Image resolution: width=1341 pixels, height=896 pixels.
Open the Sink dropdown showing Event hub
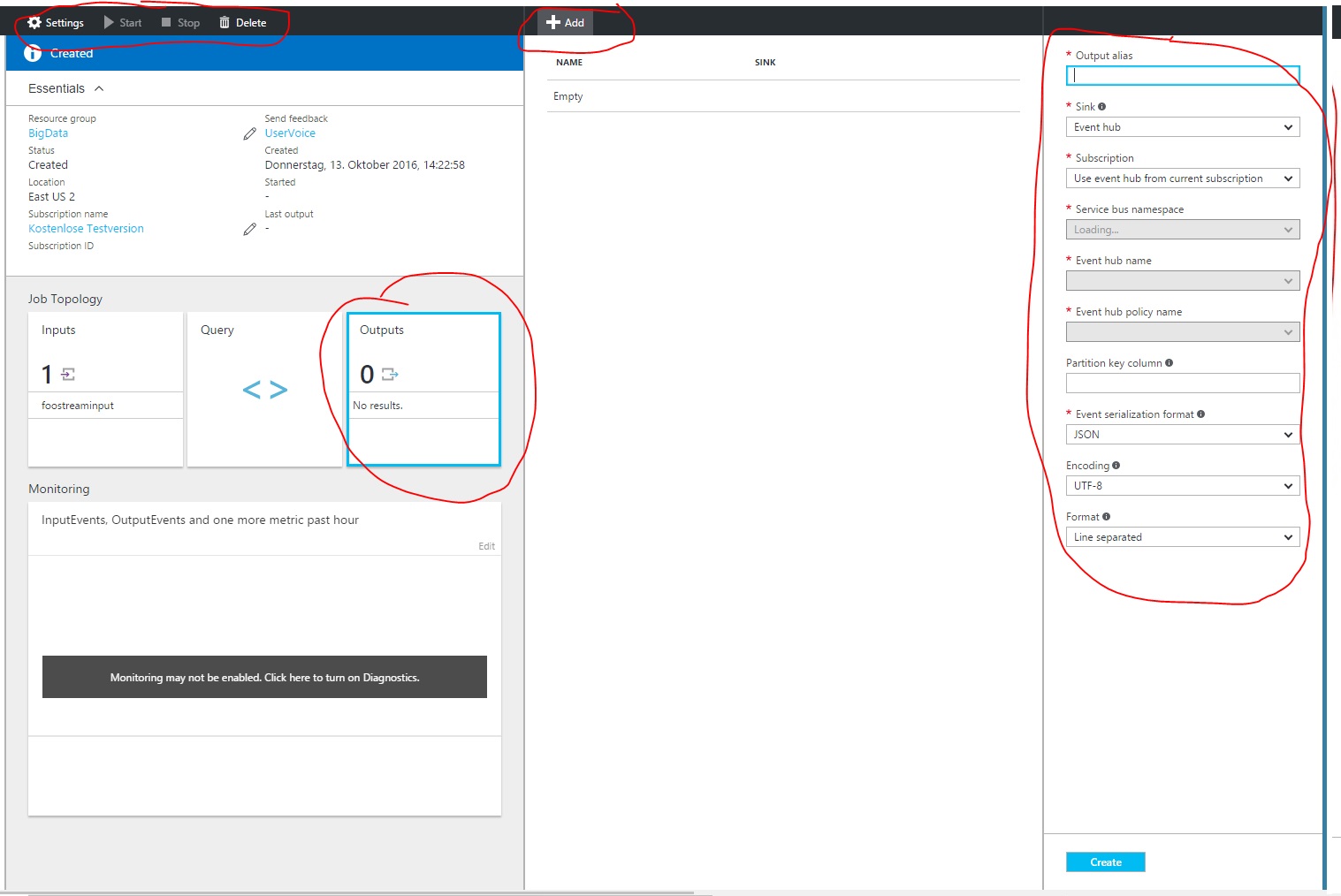click(x=1182, y=127)
